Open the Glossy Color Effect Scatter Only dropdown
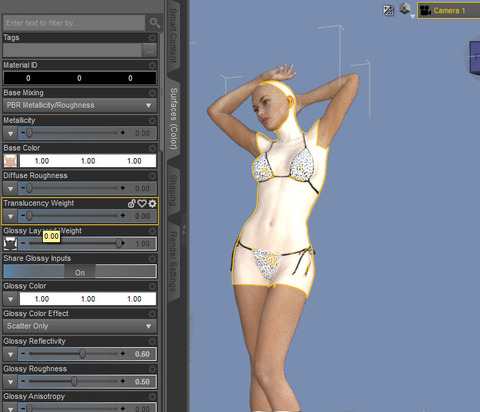 pyautogui.click(x=80, y=326)
